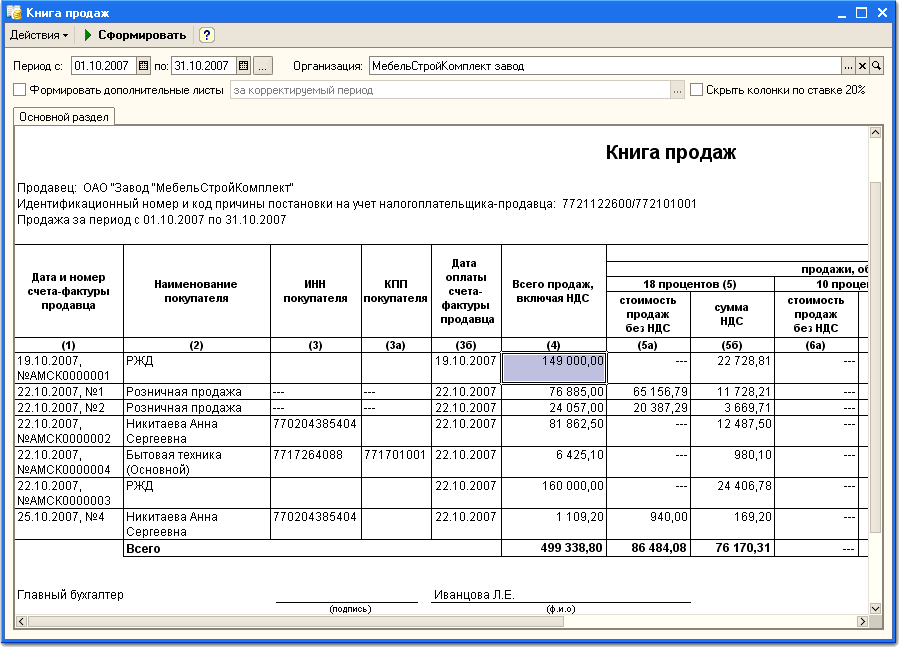Click the vertical scrollbar thumb
Screen dimensions: 899x647
click(x=875, y=357)
